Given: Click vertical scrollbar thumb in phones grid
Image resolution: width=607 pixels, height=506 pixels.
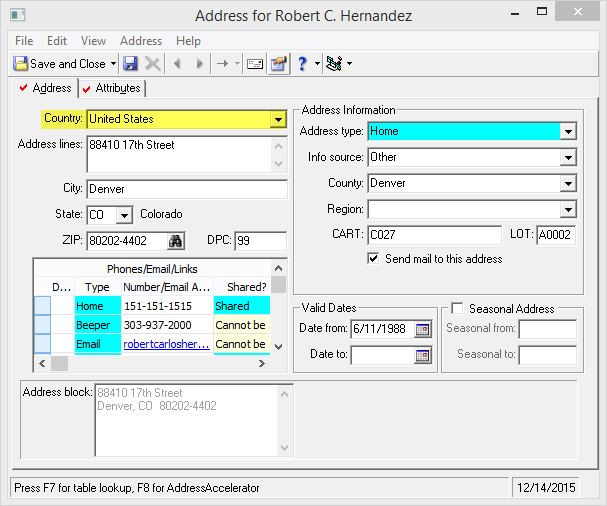Looking at the screenshot, I should click(x=278, y=285).
